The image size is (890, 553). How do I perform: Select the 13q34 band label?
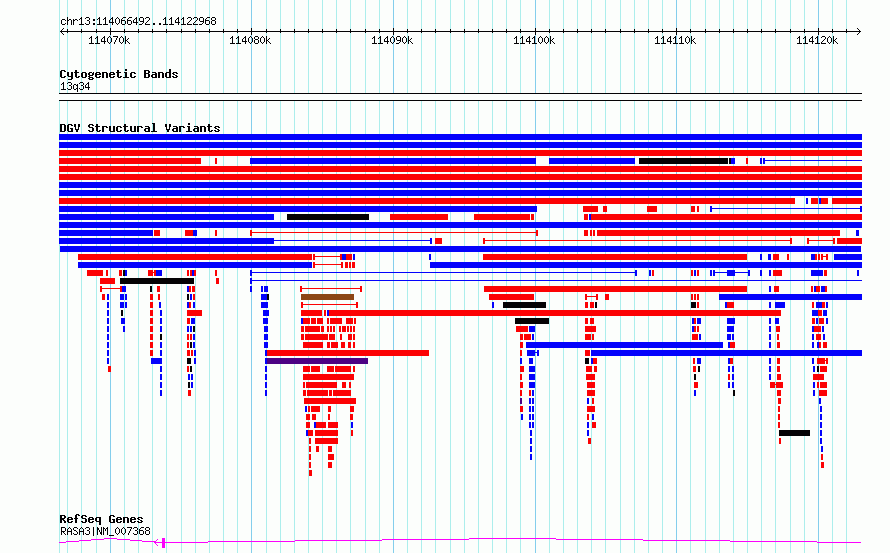[x=75, y=86]
